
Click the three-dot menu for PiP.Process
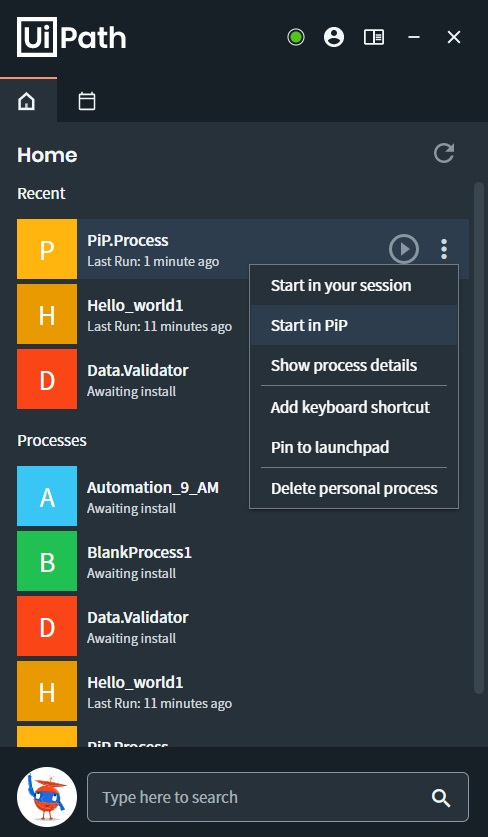point(444,249)
